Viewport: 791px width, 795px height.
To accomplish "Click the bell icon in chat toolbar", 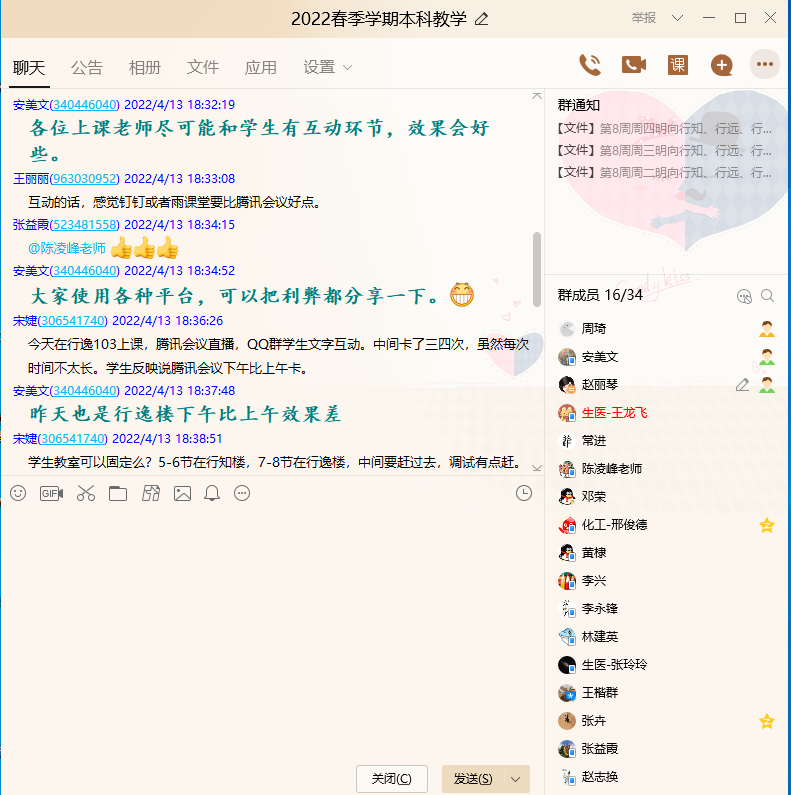I will pos(212,493).
